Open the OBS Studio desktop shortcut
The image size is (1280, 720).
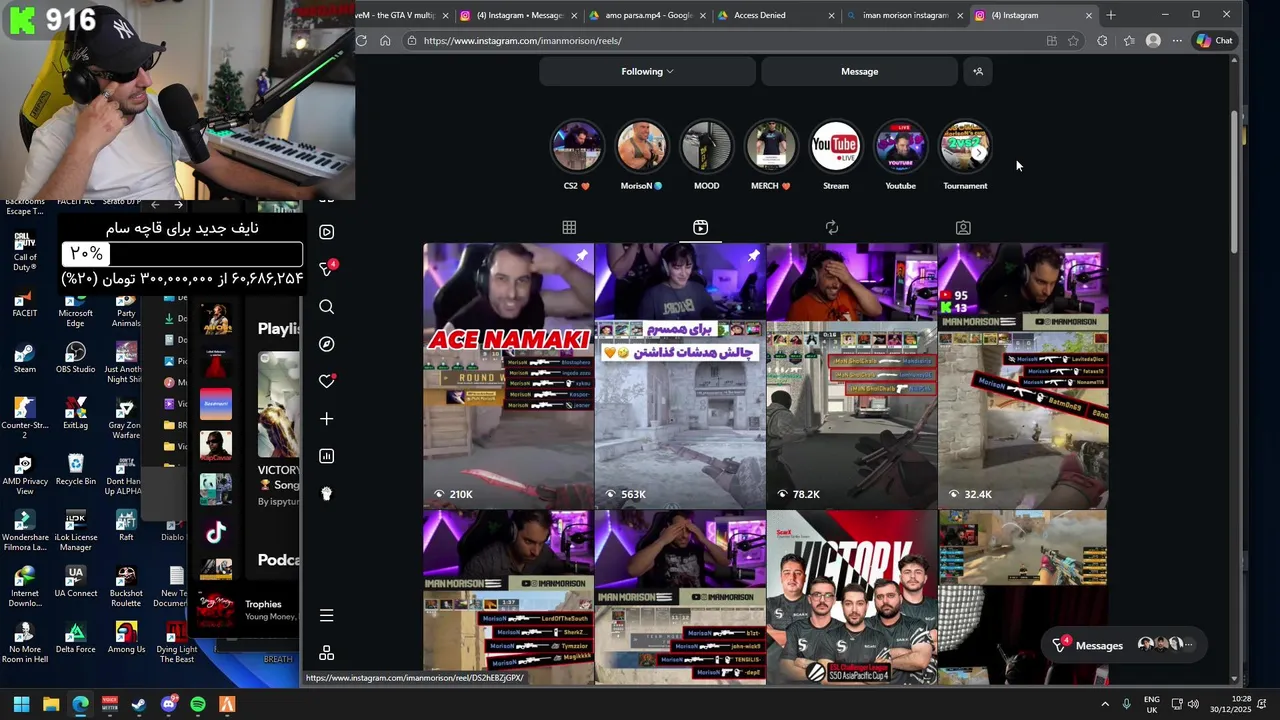75,359
